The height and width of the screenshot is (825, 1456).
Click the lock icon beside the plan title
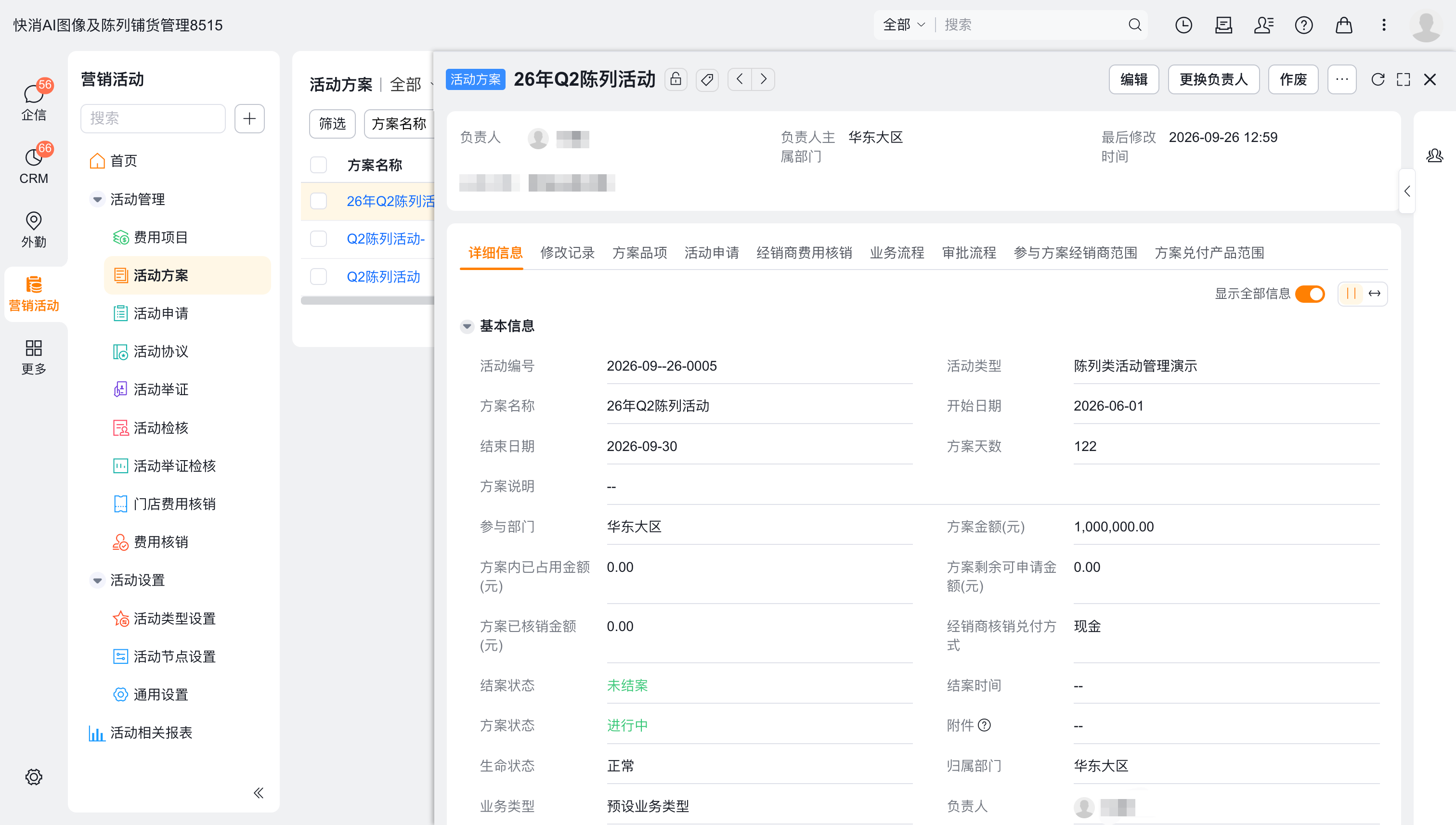(x=676, y=79)
